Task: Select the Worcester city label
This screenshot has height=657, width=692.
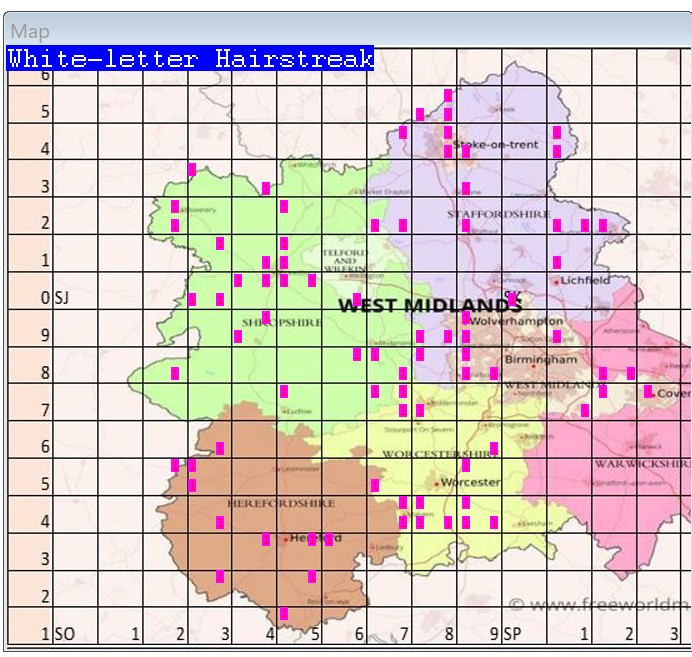Action: pos(476,482)
